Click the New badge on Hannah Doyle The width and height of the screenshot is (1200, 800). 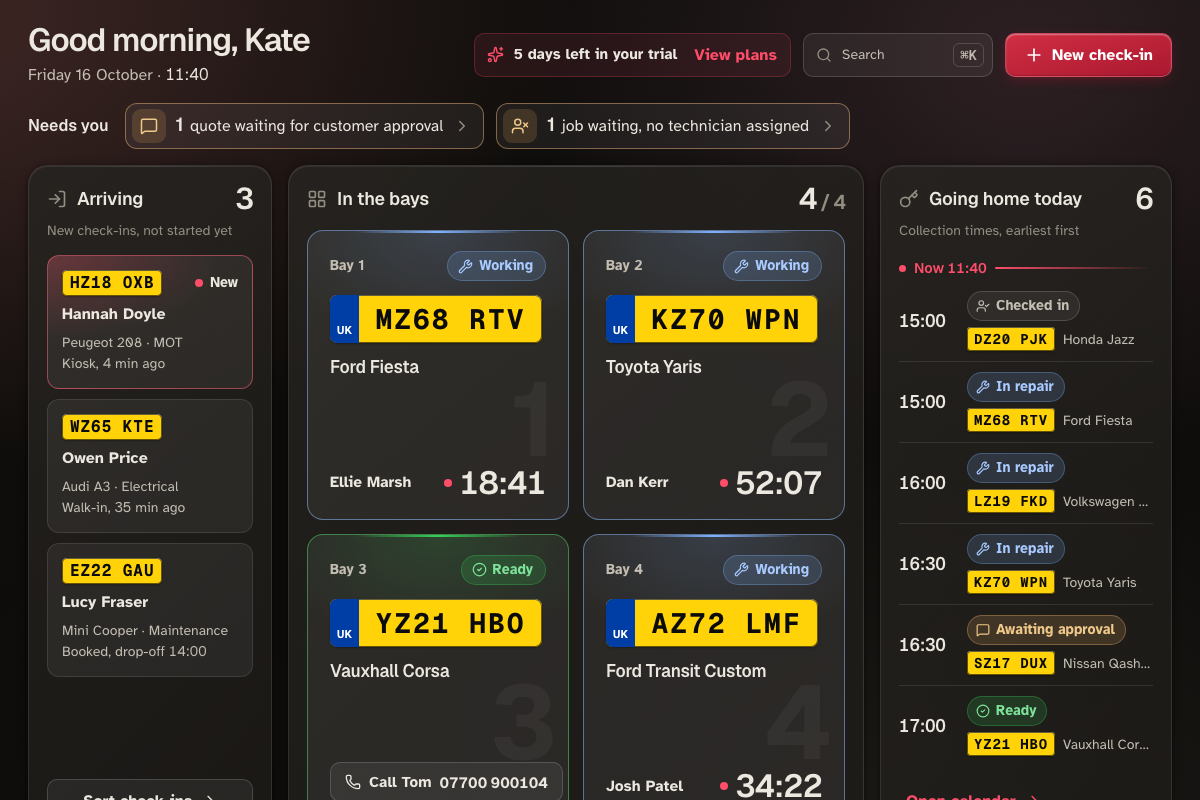216,283
